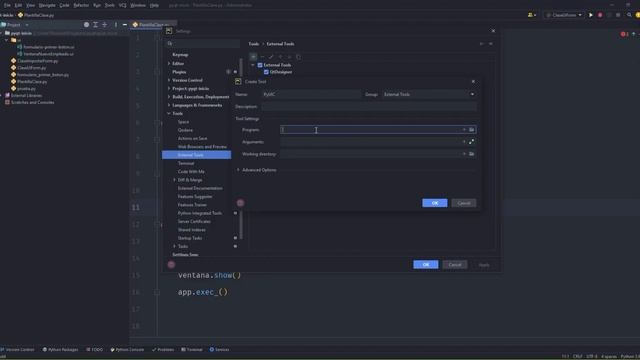Click Cancel in the Settings dialog
640x360 pixels.
click(455, 264)
